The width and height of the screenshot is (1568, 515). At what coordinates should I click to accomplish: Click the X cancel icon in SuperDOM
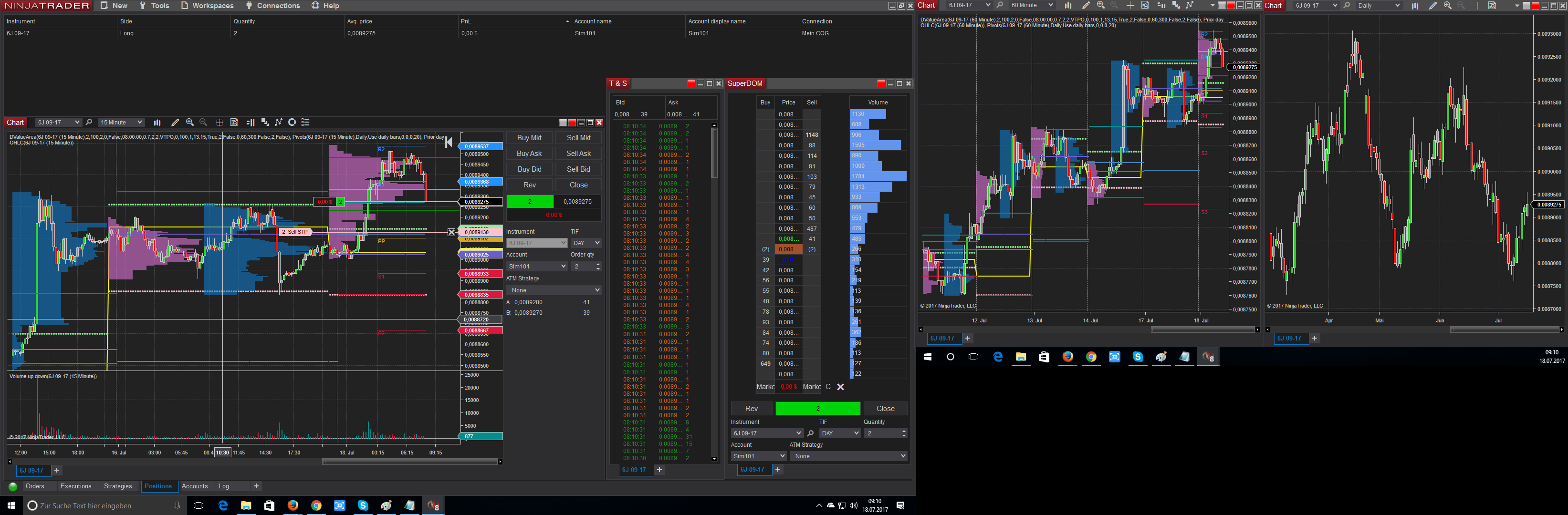click(840, 387)
